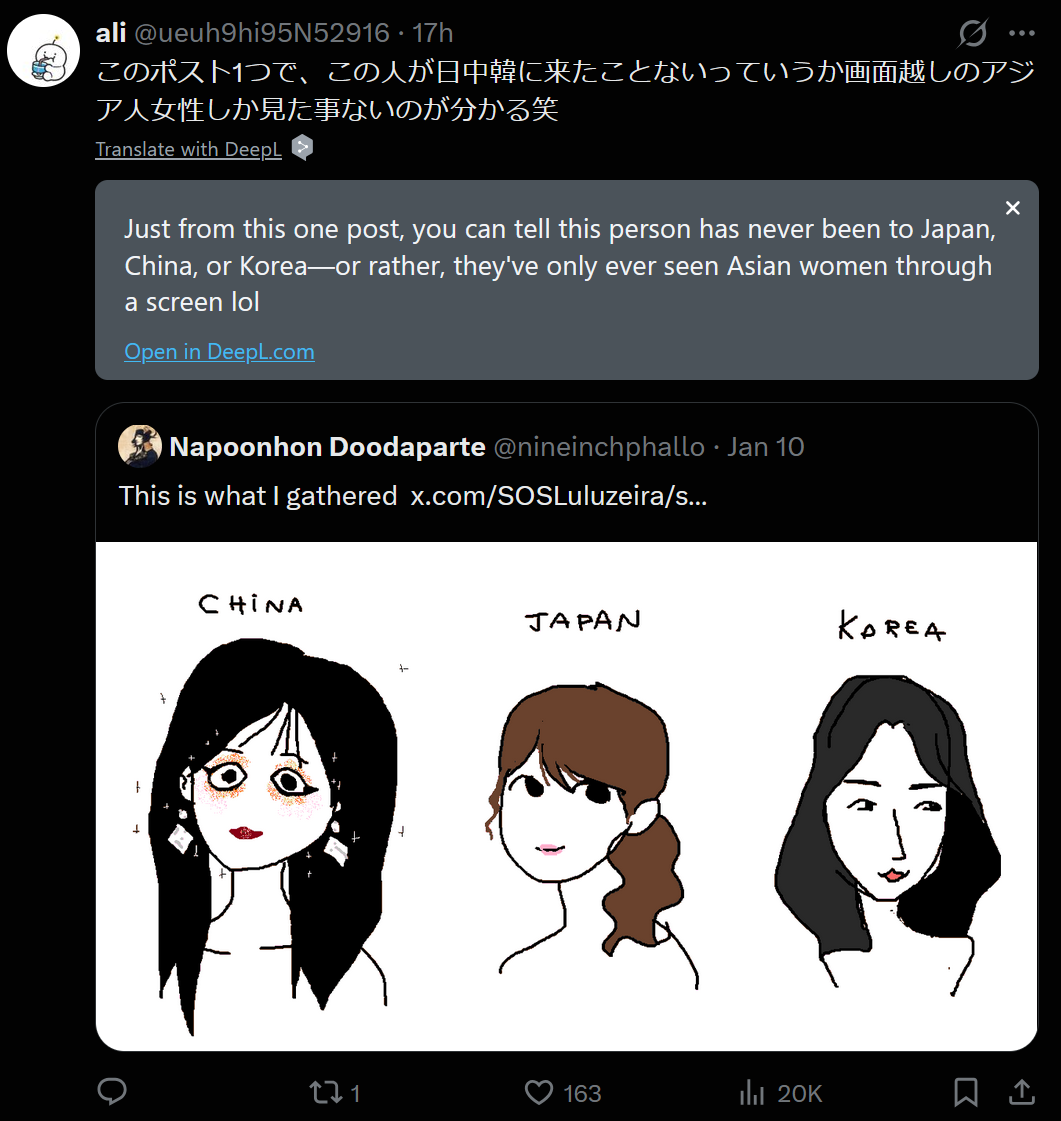The width and height of the screenshot is (1061, 1121).
Task: Open Napoonhon Doodaparte's avatar
Action: click(x=139, y=445)
